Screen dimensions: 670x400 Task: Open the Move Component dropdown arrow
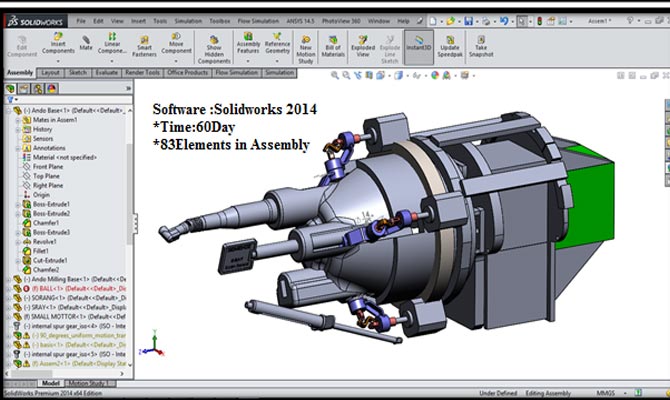[176, 61]
